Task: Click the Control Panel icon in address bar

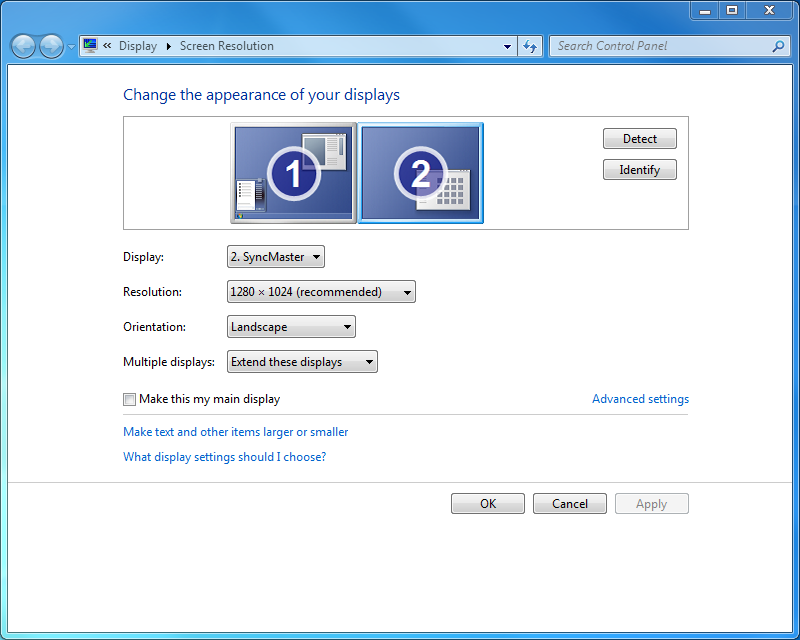Action: click(x=90, y=46)
